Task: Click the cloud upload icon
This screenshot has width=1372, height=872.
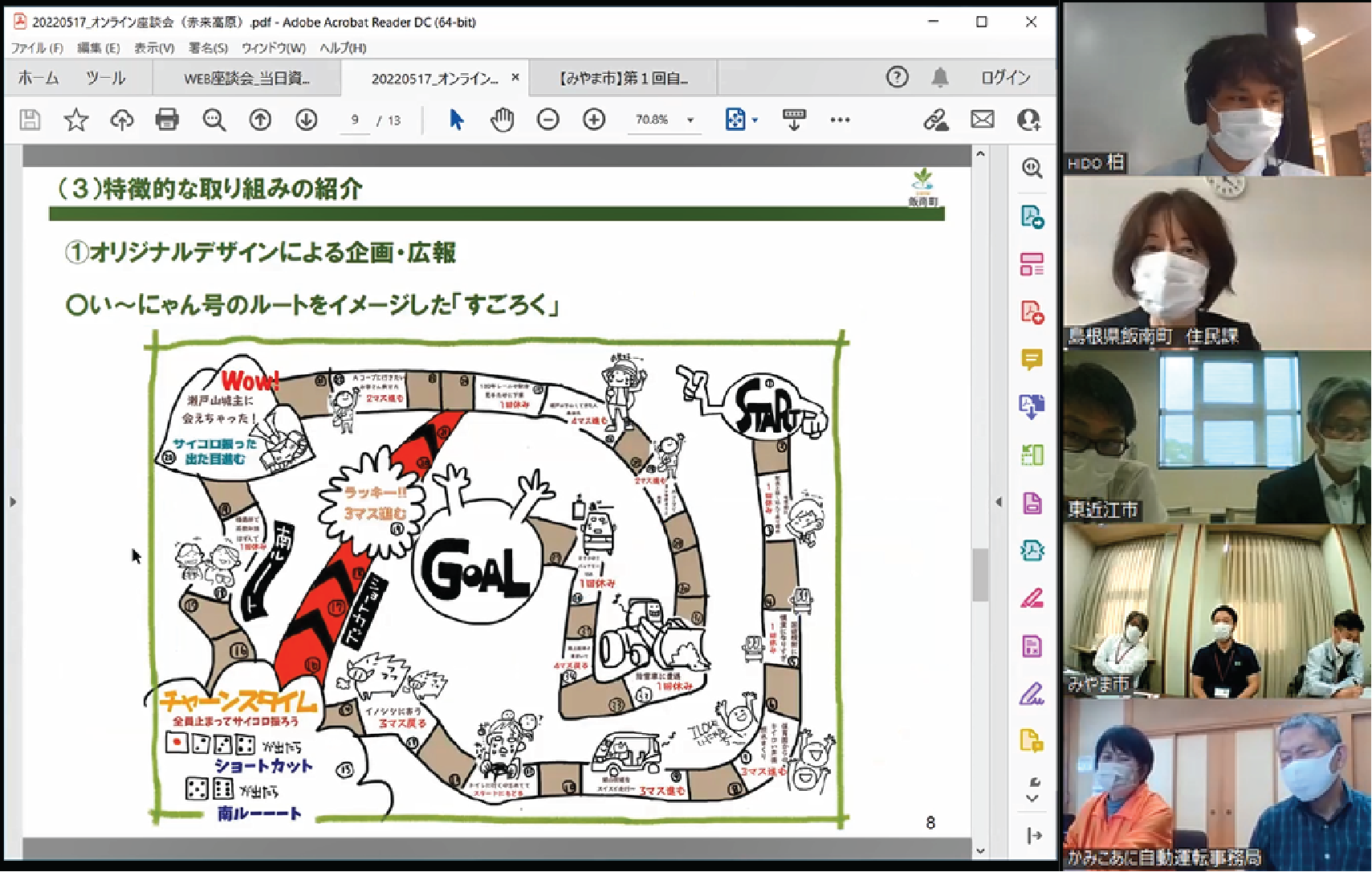Action: coord(122,120)
